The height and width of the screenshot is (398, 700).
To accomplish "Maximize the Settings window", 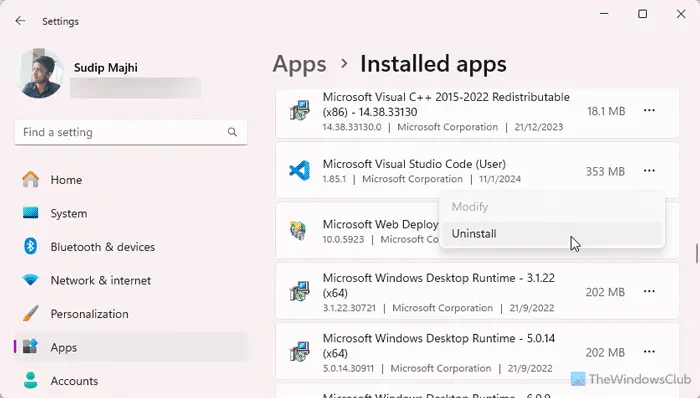I will [642, 14].
